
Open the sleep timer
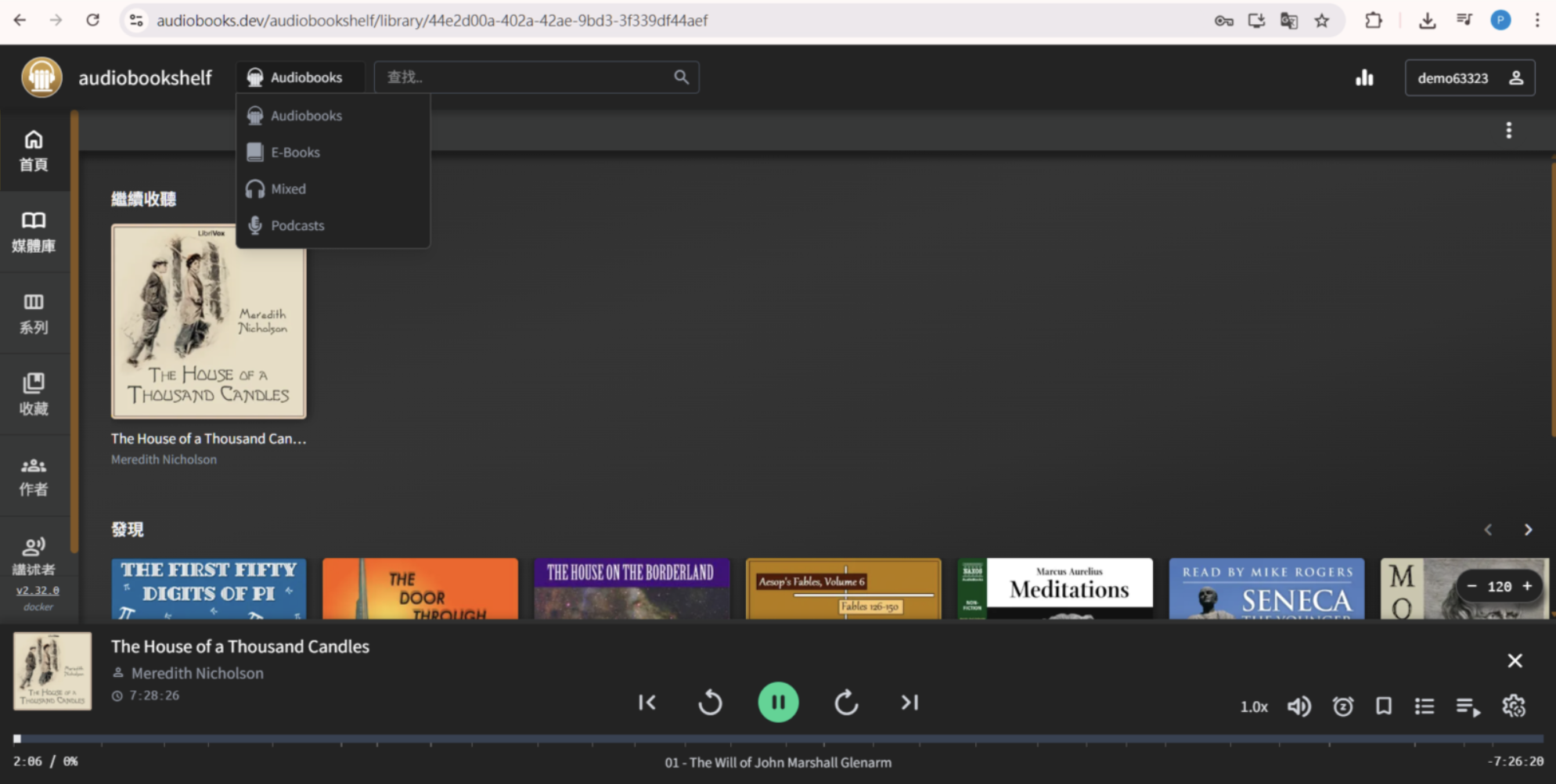1343,707
